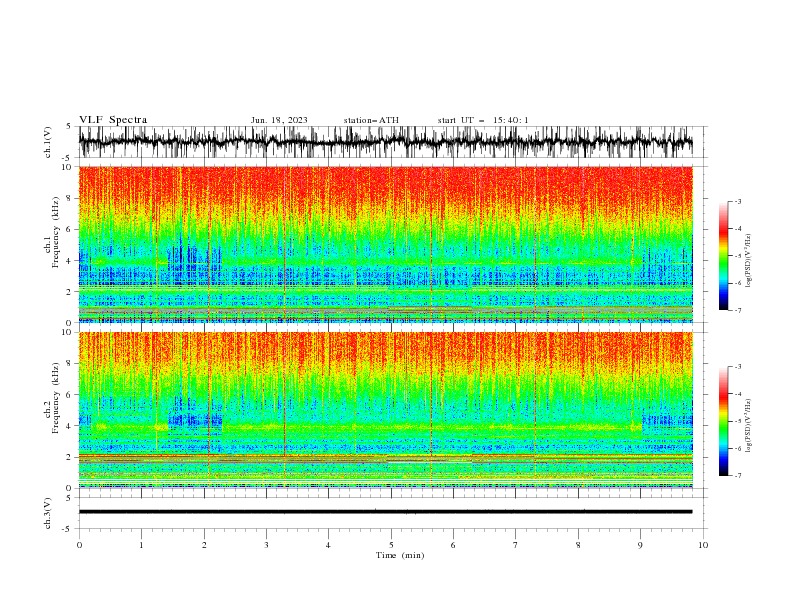This screenshot has width=792, height=612.
Task: Click the ch.2 colorbar log(PSD) label
Action: 749,426
